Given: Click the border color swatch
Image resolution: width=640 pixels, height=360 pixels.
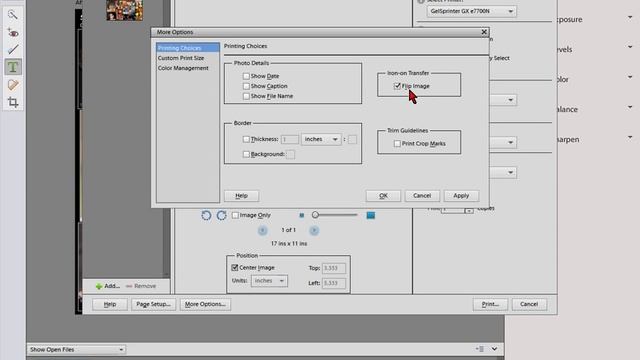Looking at the screenshot, I should pyautogui.click(x=352, y=140).
